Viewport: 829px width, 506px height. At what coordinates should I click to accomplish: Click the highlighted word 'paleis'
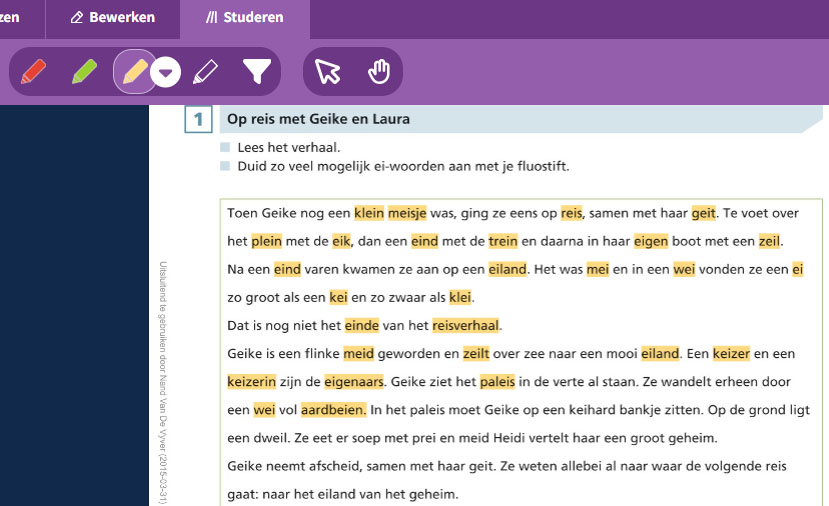tap(497, 381)
